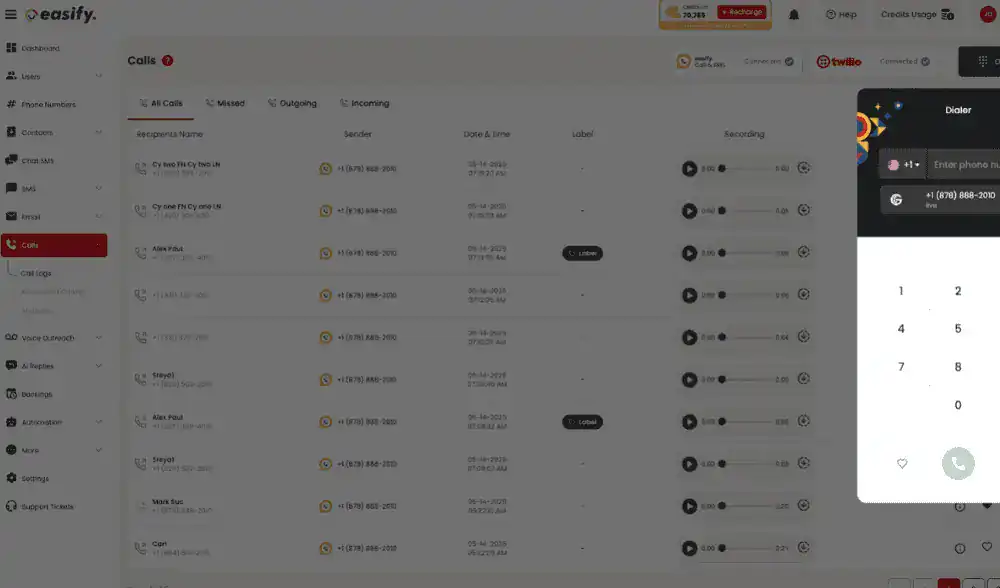This screenshot has width=1000, height=588.
Task: Play the recording in the first call row
Action: (x=689, y=169)
